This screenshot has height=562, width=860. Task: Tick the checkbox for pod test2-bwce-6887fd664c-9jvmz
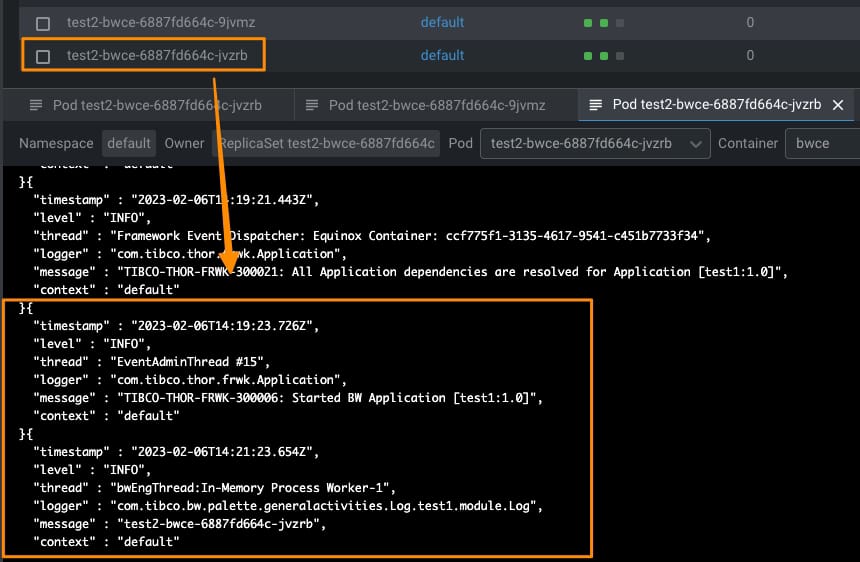coord(43,23)
